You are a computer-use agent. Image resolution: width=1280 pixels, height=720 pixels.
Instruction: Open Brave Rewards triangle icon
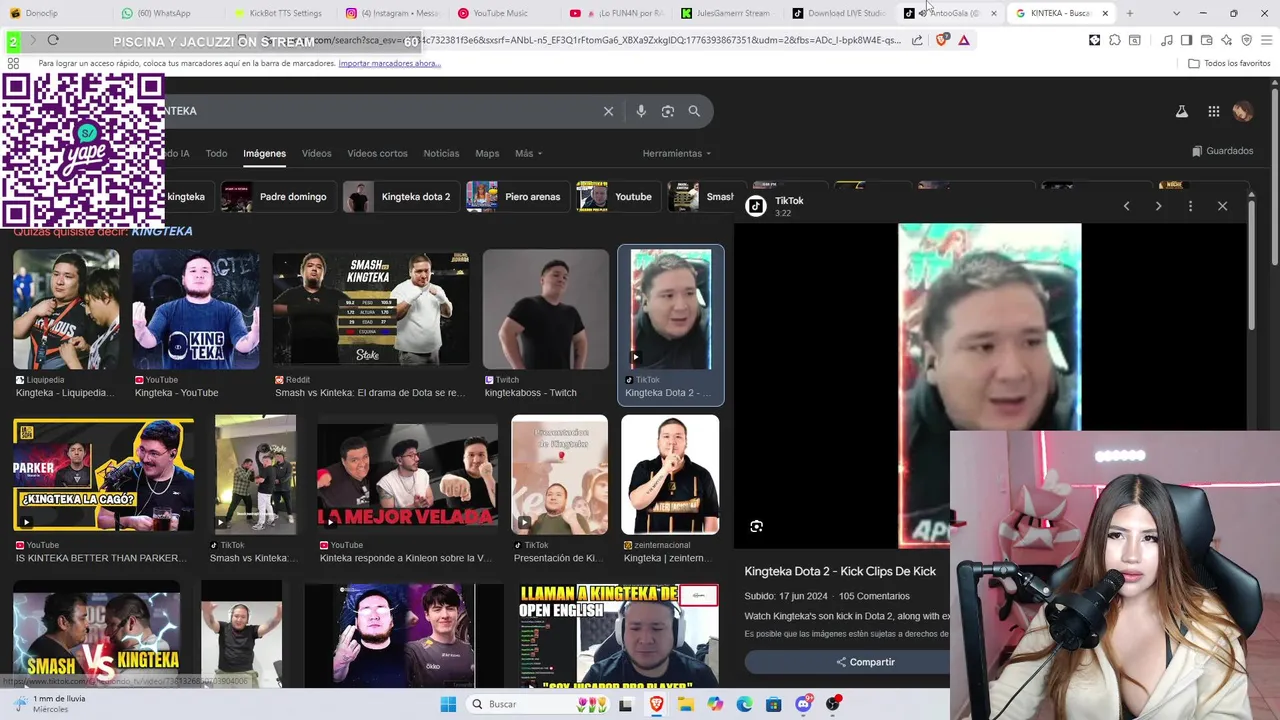[x=964, y=40]
